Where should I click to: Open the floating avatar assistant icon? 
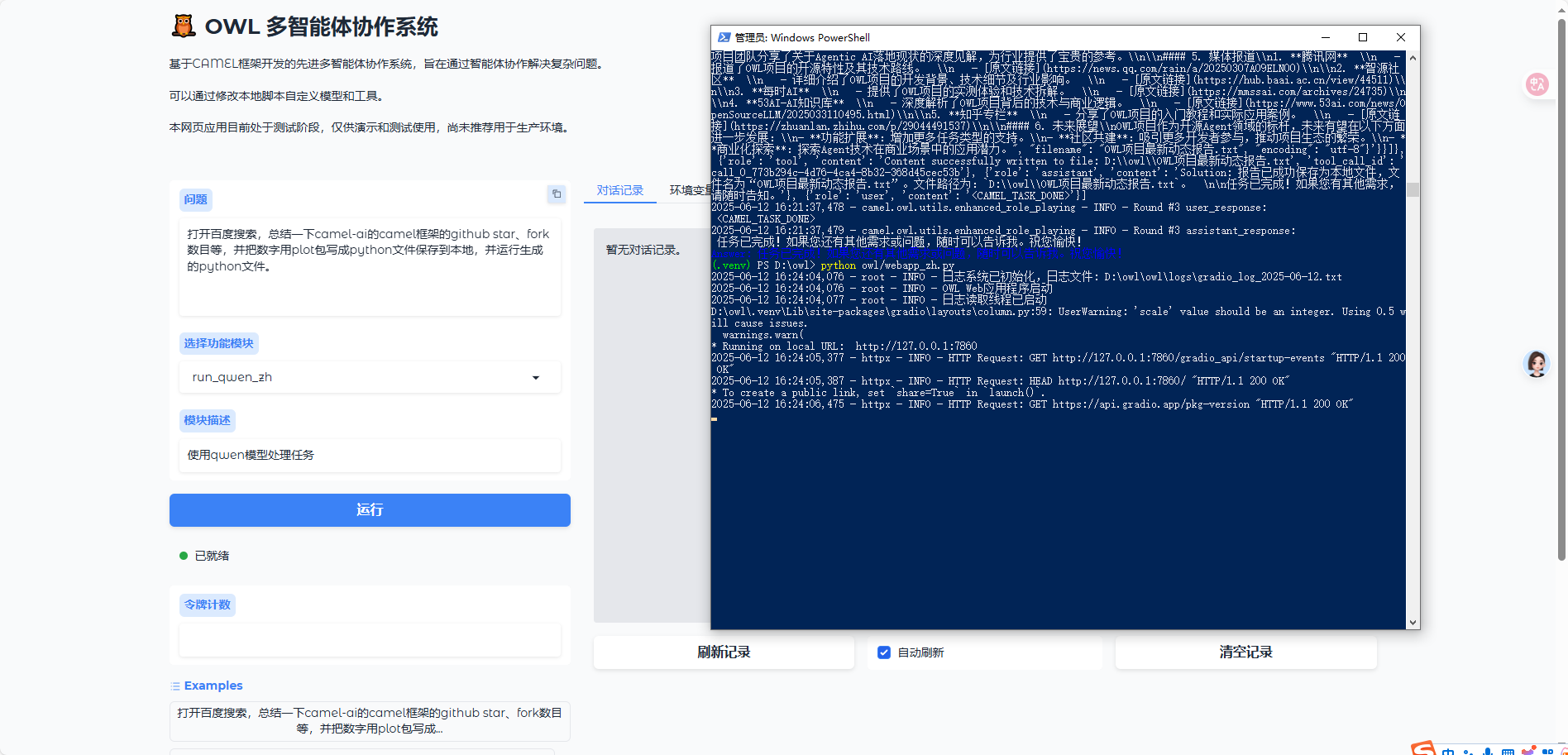point(1537,364)
